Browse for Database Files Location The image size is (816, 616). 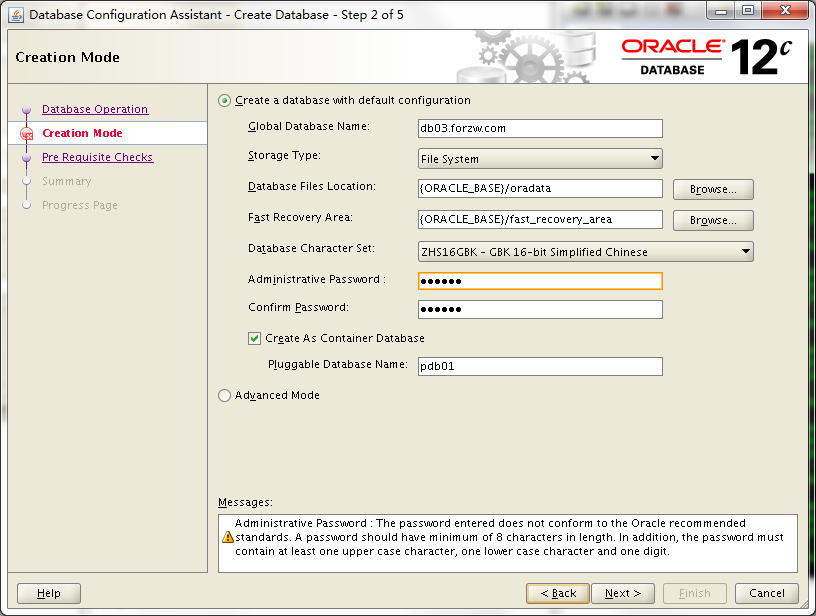point(712,189)
